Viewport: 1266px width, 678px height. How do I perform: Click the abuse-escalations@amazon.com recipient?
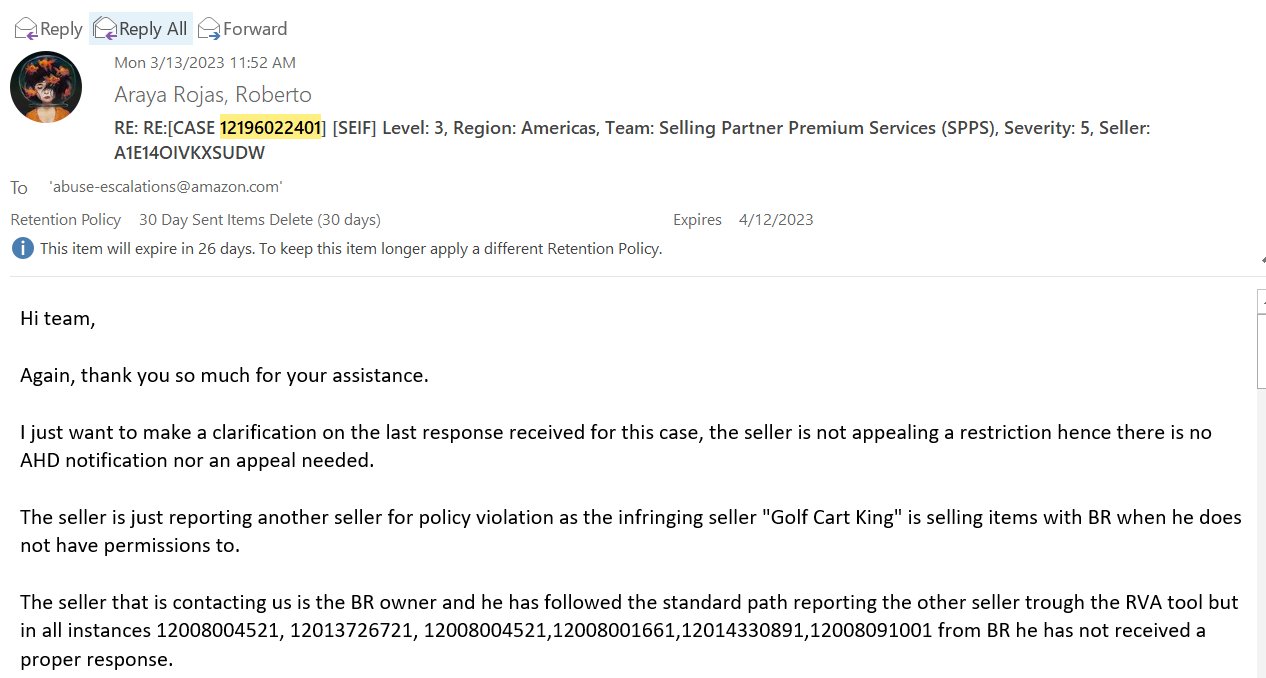coord(166,187)
